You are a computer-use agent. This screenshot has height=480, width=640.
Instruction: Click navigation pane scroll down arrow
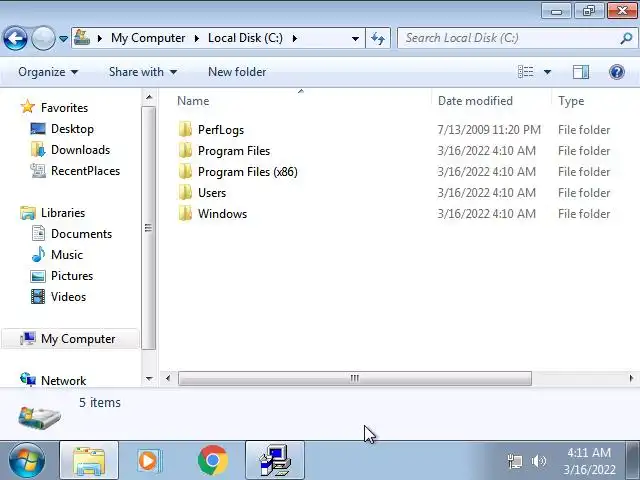149,379
